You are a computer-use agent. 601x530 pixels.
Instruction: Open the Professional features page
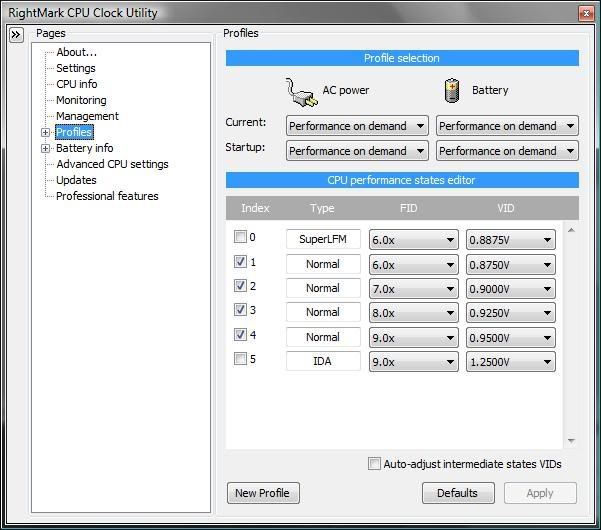107,196
